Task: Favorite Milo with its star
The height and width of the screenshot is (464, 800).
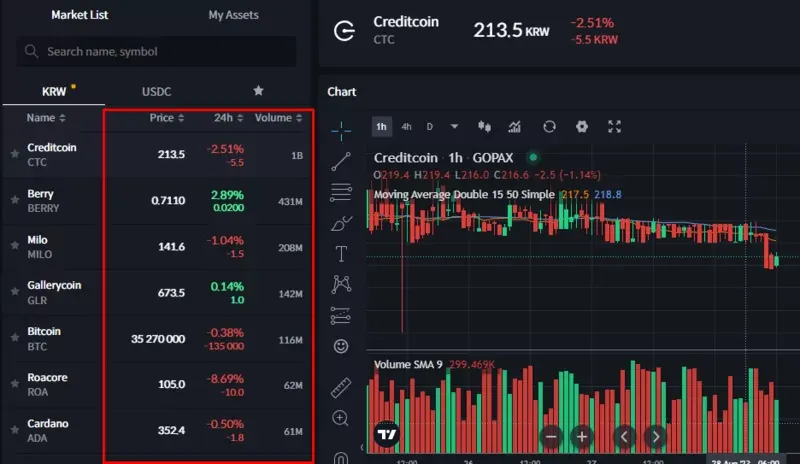Action: coord(15,246)
